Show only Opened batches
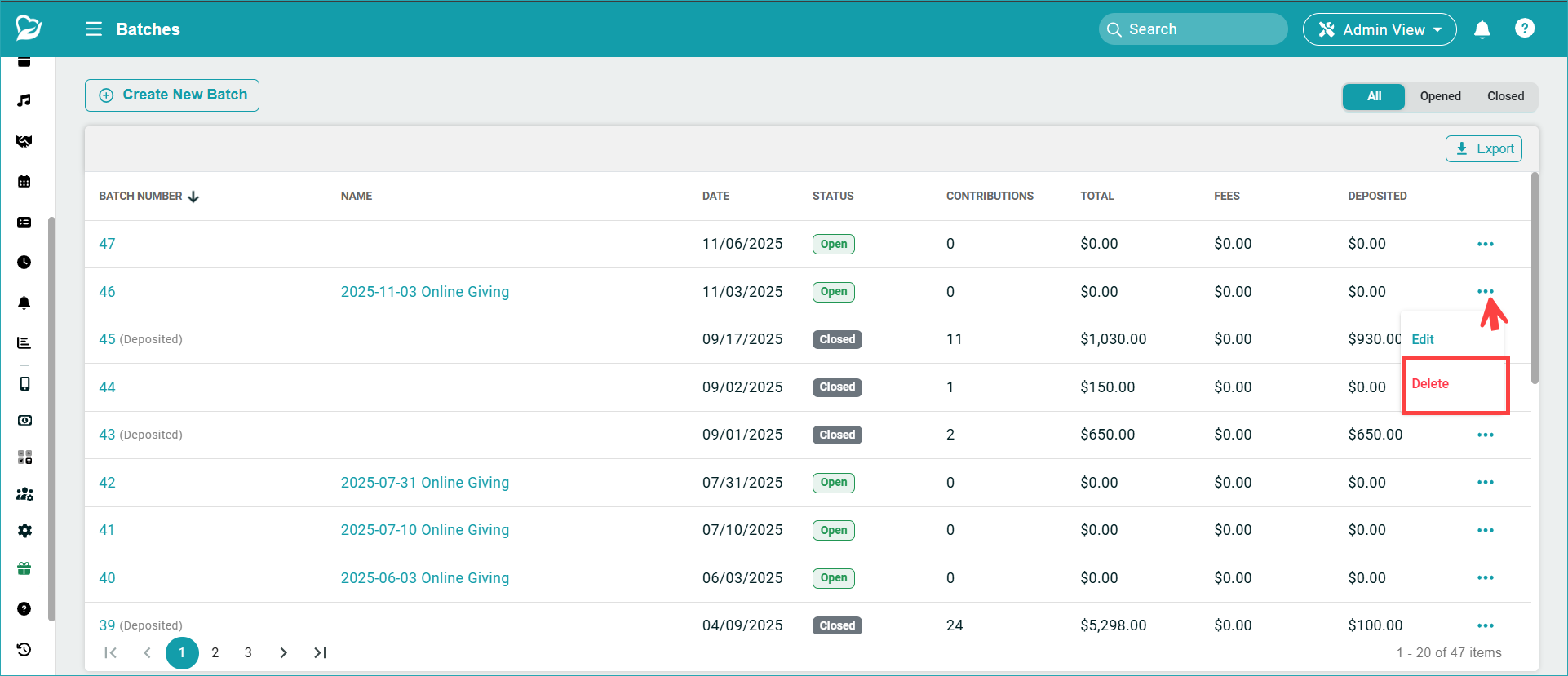 coord(1440,96)
